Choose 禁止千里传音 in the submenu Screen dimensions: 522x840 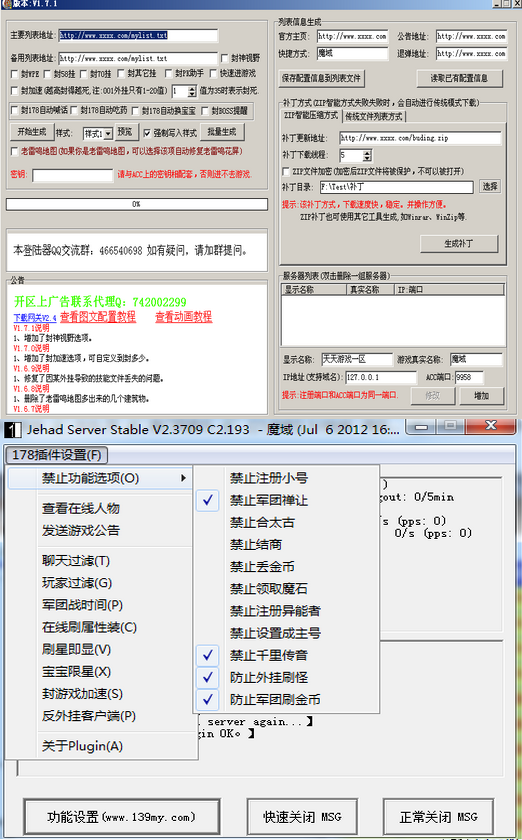pos(269,655)
